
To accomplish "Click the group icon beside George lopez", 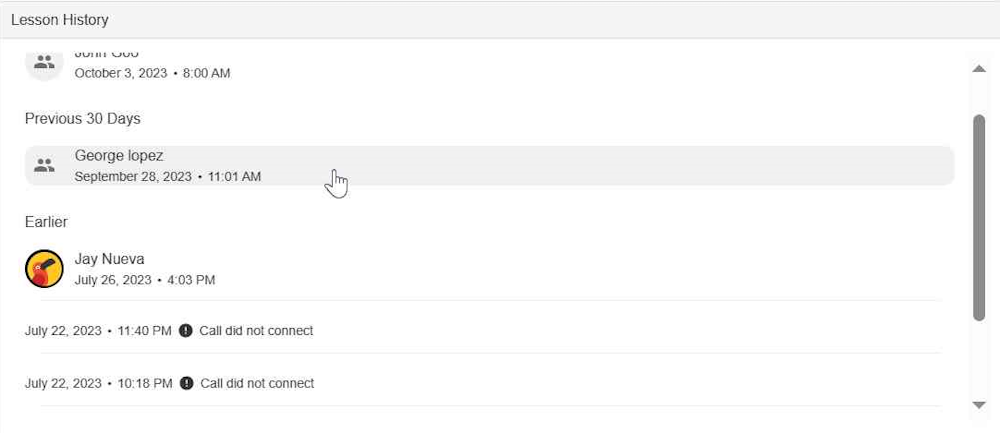I will click(44, 166).
